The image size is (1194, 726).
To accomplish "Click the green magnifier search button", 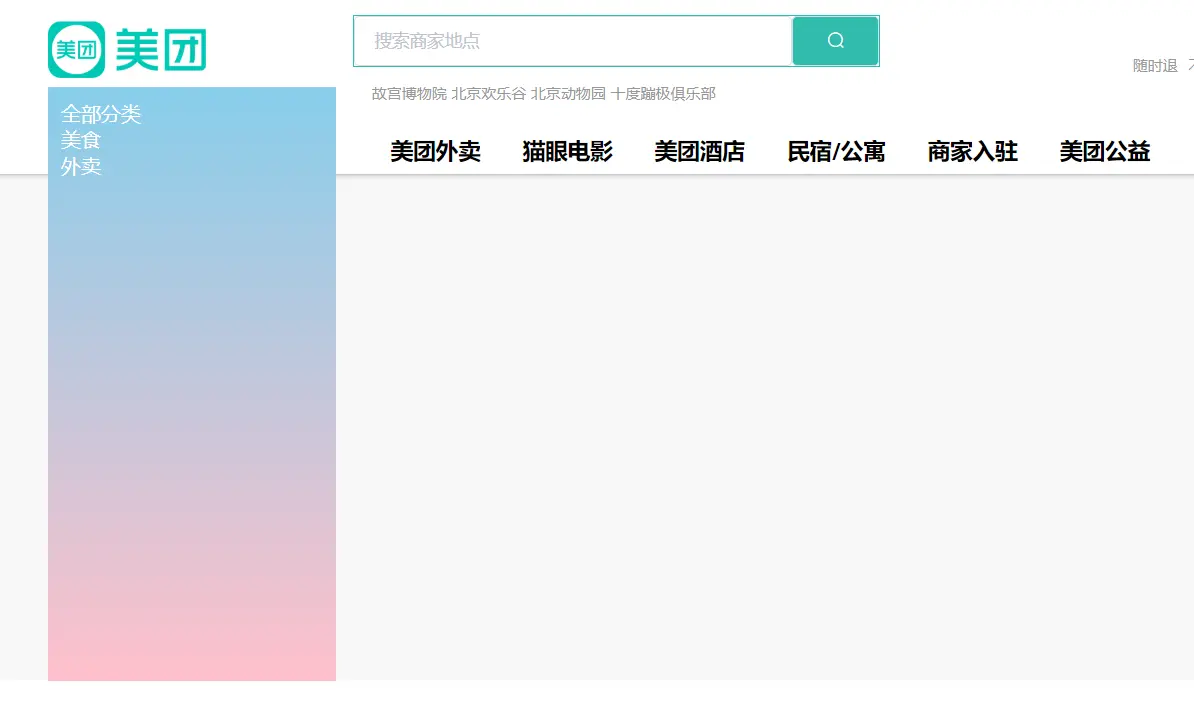I will pos(835,41).
